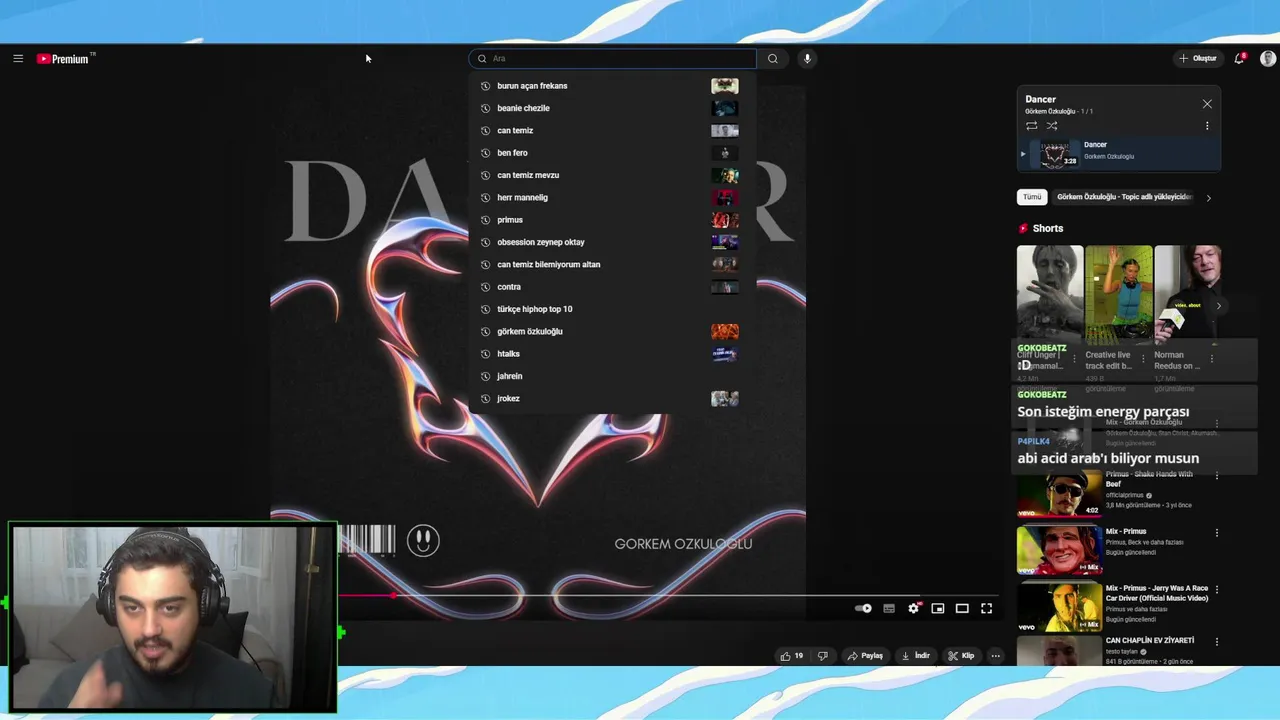The width and height of the screenshot is (1280, 720).
Task: Click the Klip clip button
Action: pyautogui.click(x=962, y=656)
